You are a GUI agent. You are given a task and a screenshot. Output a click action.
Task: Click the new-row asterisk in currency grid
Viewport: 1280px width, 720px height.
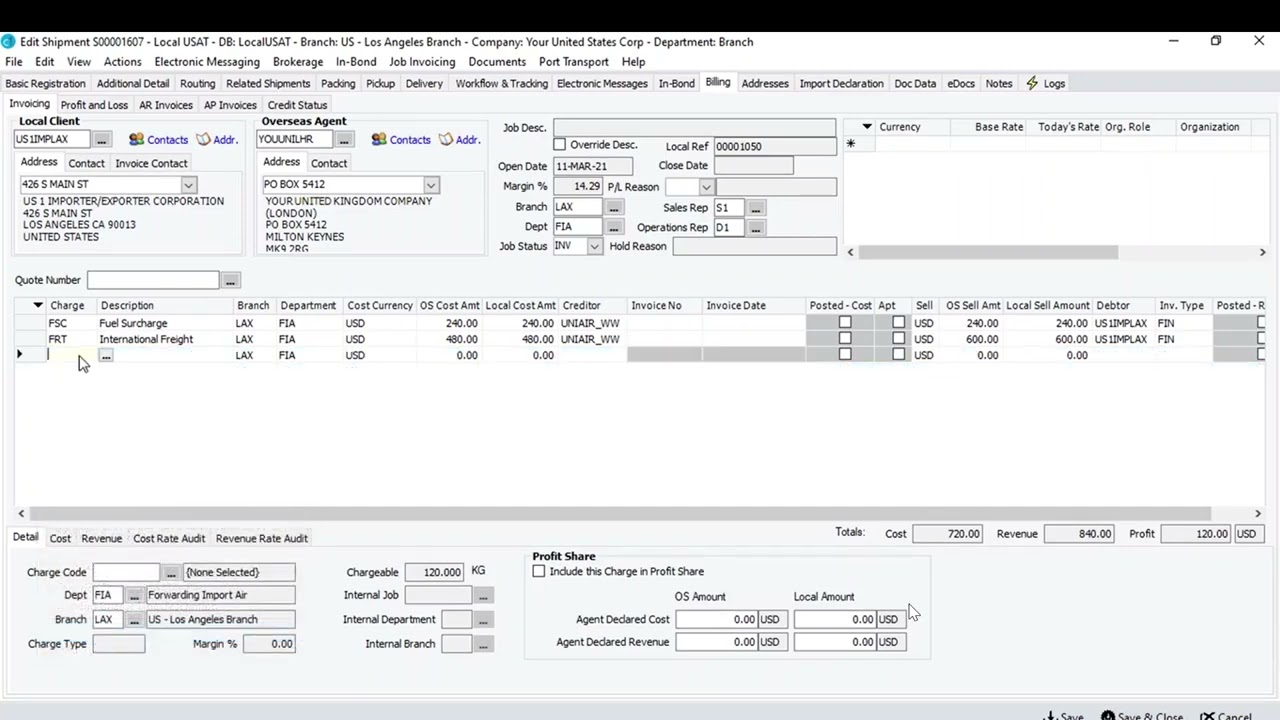click(851, 144)
